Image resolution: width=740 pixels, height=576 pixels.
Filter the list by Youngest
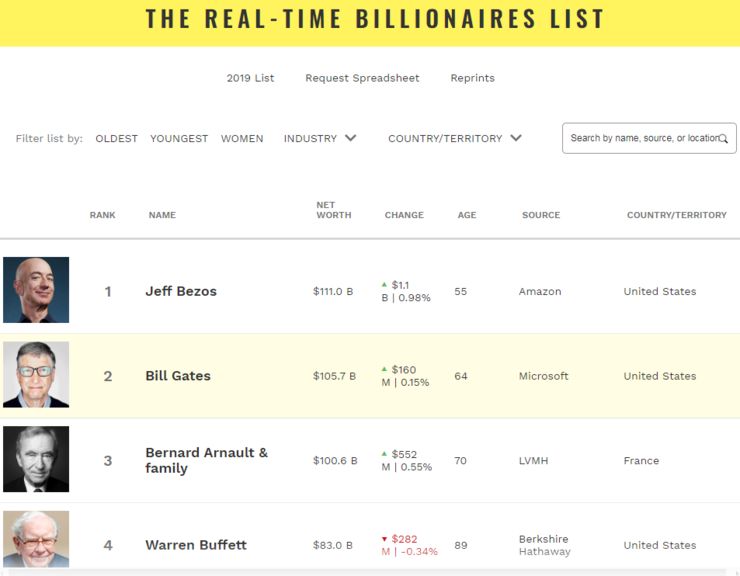point(179,138)
